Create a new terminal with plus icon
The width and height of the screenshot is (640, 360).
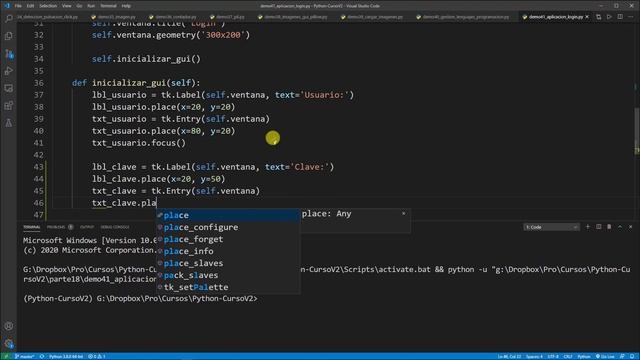tap(588, 227)
